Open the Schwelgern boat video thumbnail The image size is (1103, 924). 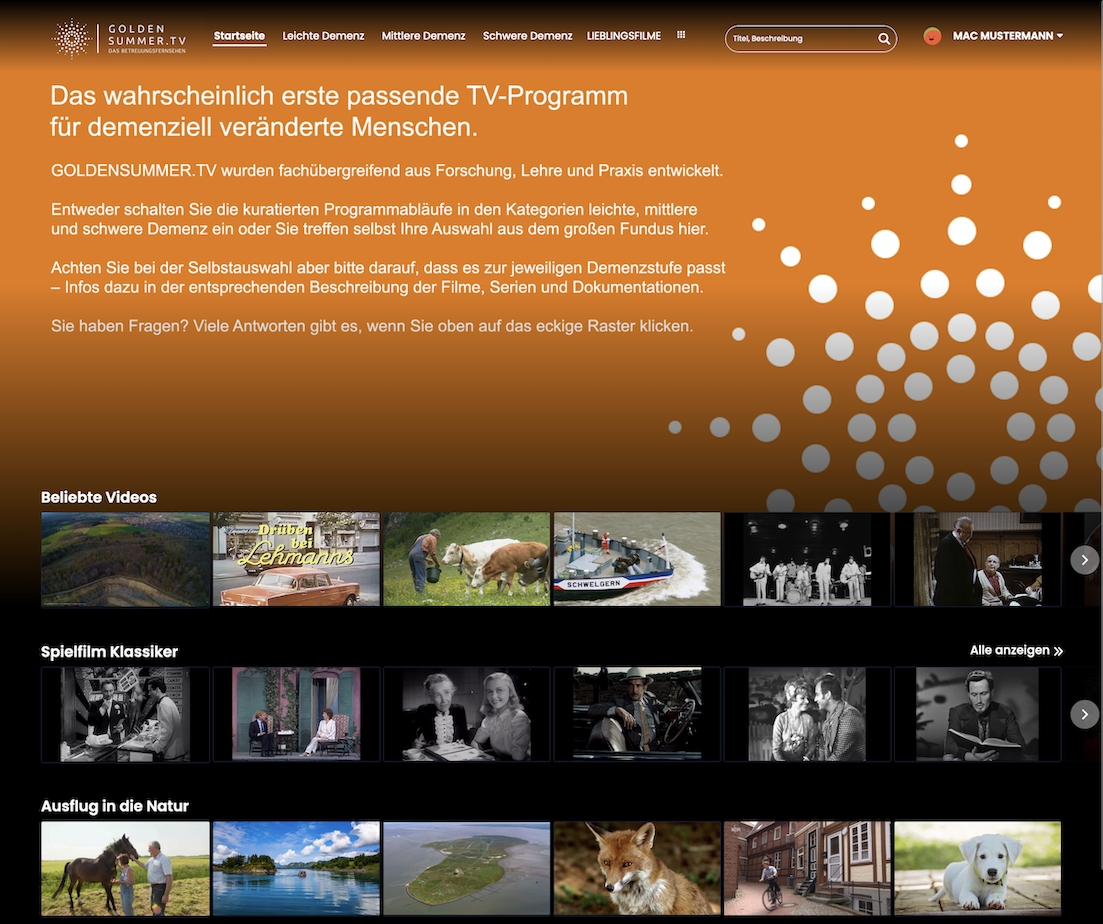[x=637, y=559]
